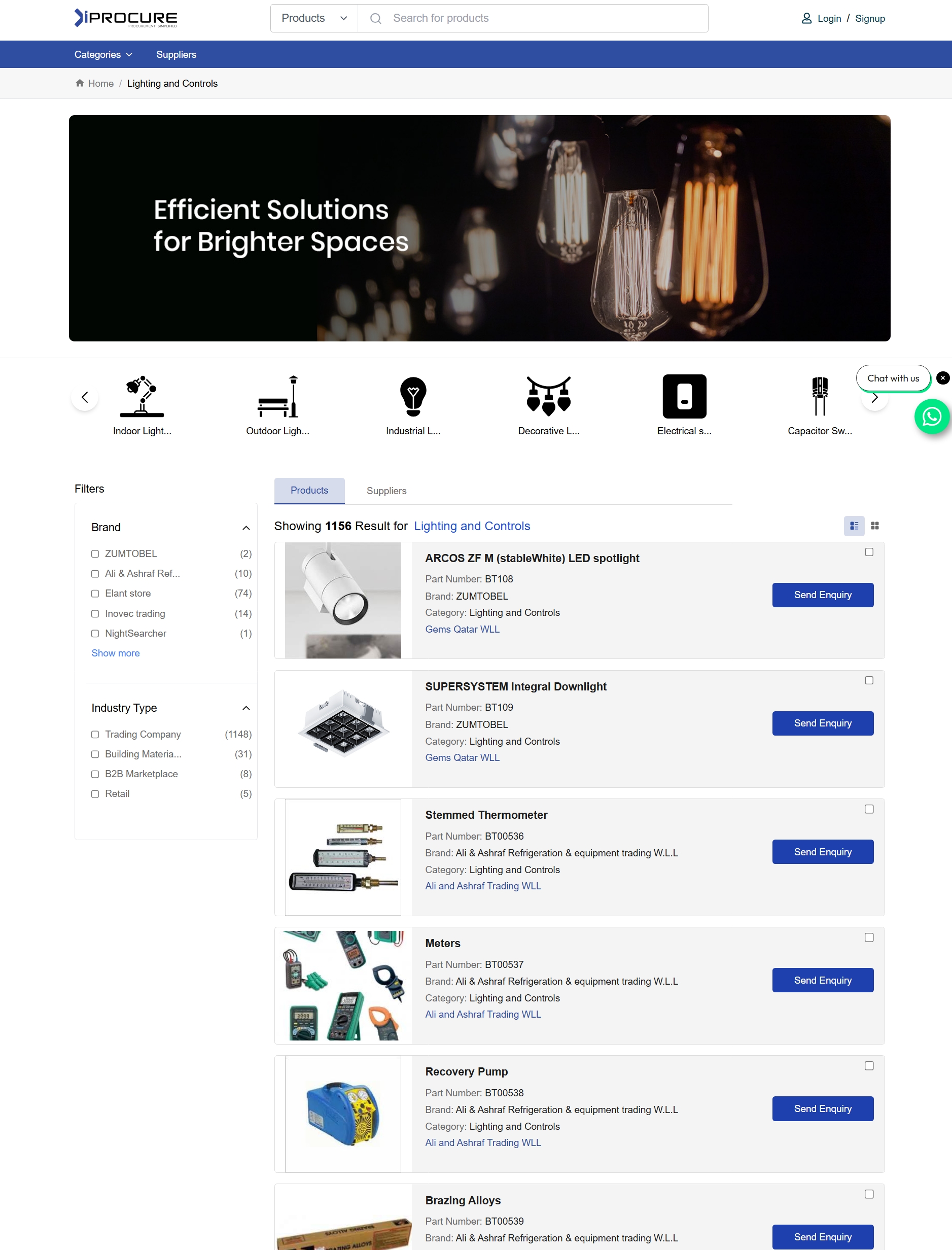The width and height of the screenshot is (952, 1250).
Task: Open WhatsApp chat button
Action: 932,417
